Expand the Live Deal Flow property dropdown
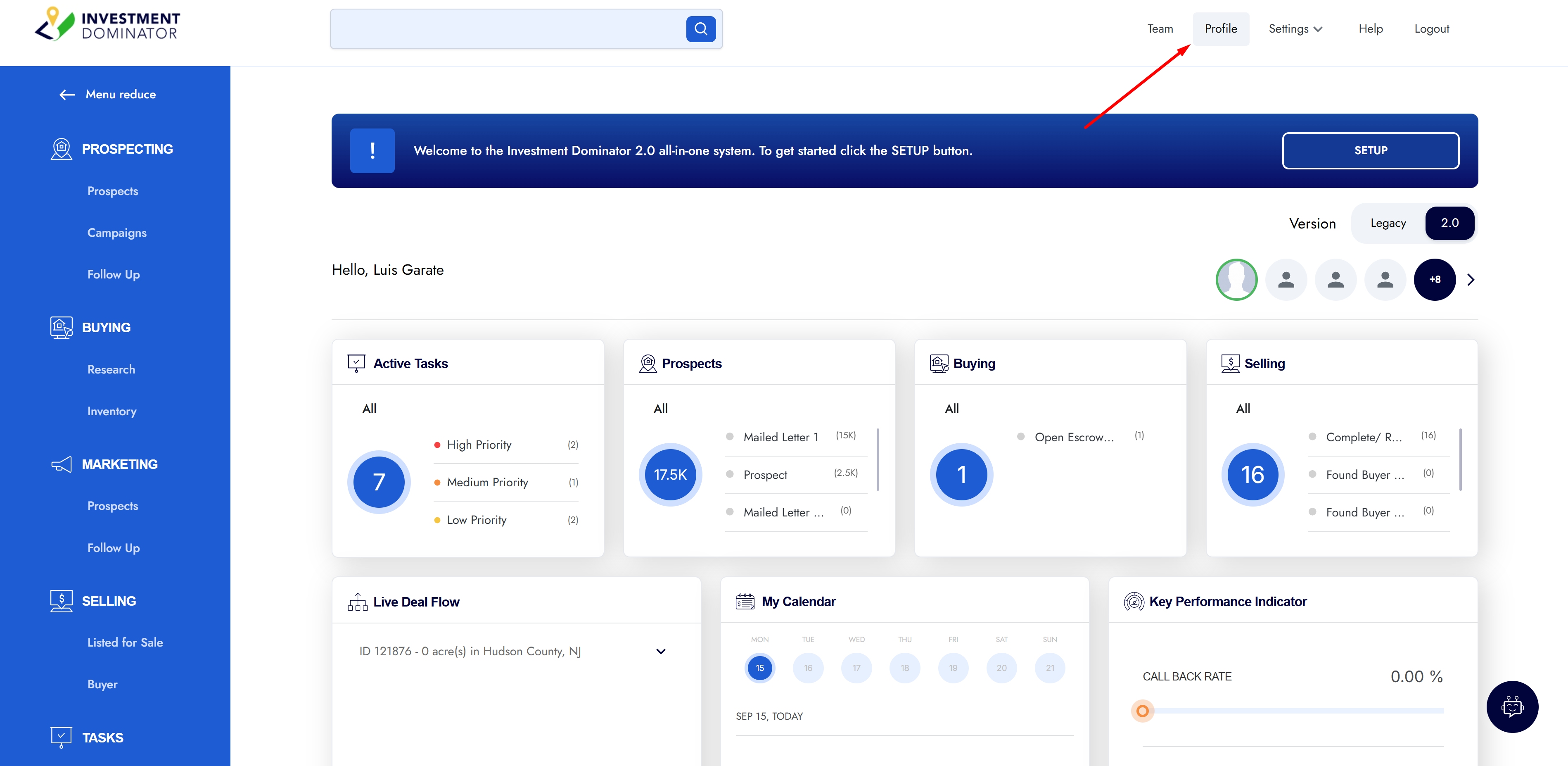1568x766 pixels. [x=660, y=652]
